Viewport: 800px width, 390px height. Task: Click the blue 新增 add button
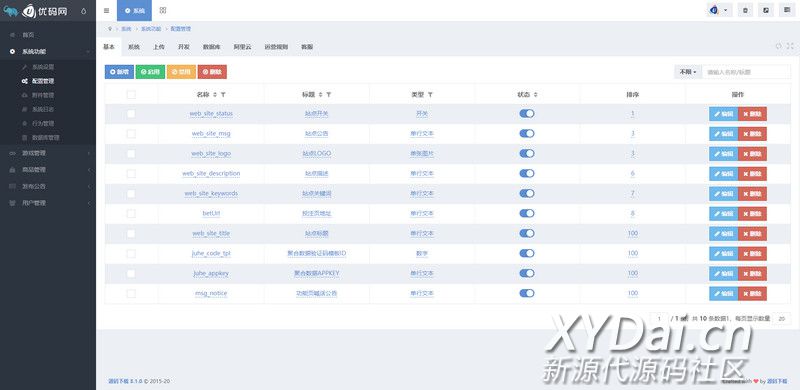click(119, 72)
